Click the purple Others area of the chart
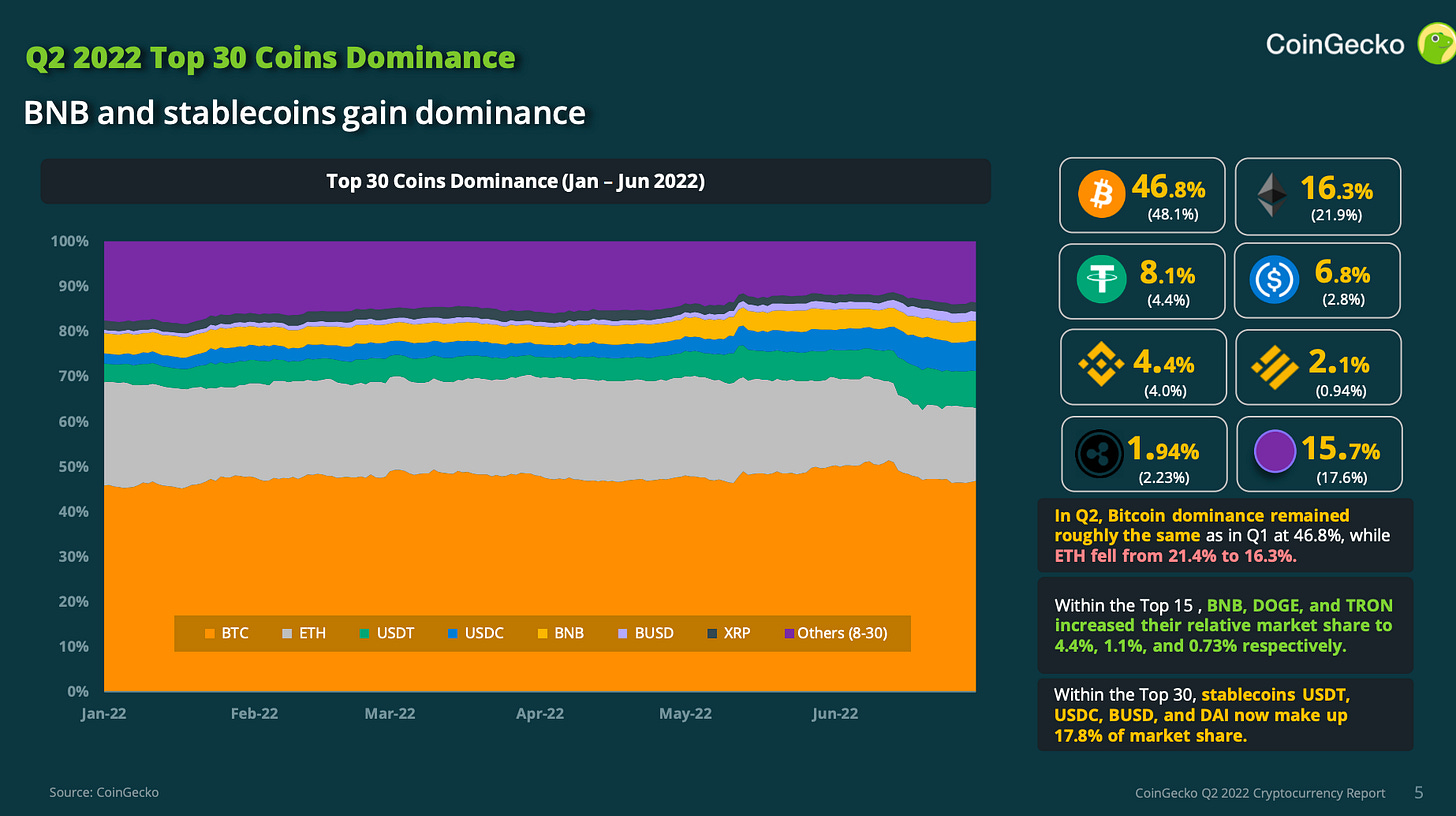This screenshot has width=1456, height=816. tap(540, 275)
